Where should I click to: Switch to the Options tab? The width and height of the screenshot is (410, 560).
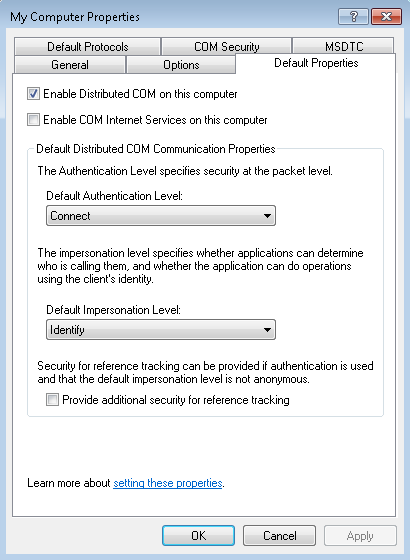click(181, 65)
